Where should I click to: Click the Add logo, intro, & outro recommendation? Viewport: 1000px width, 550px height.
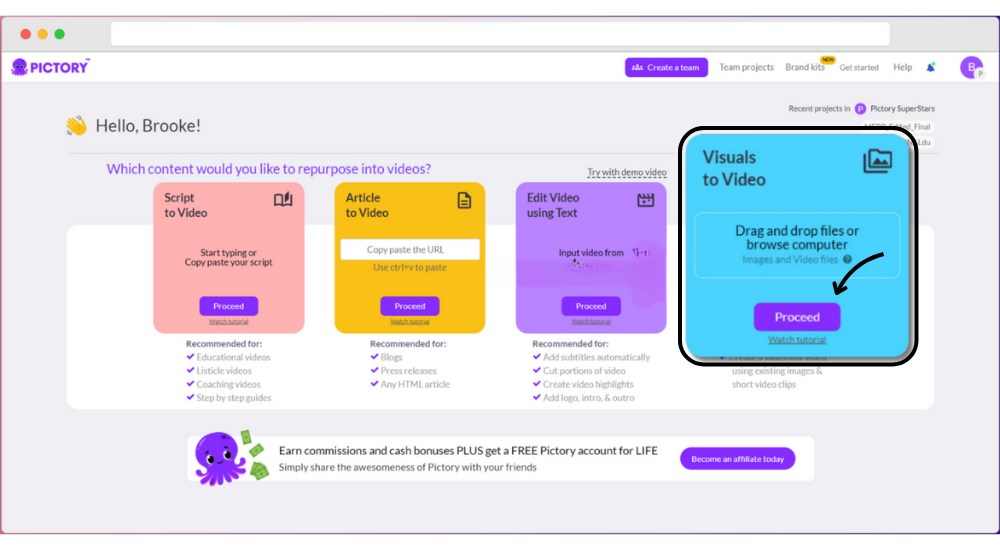tap(588, 398)
